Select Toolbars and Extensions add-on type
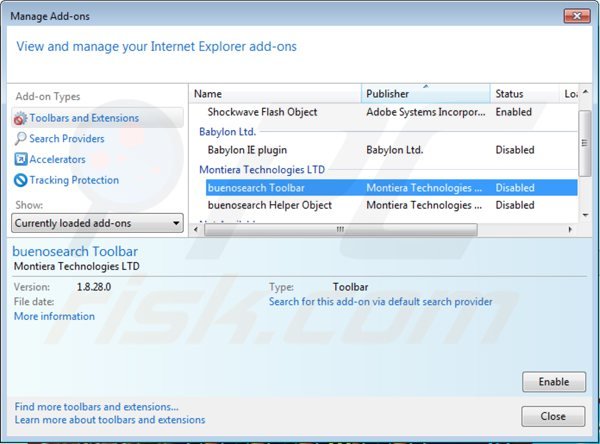The width and height of the screenshot is (600, 444). (98, 118)
